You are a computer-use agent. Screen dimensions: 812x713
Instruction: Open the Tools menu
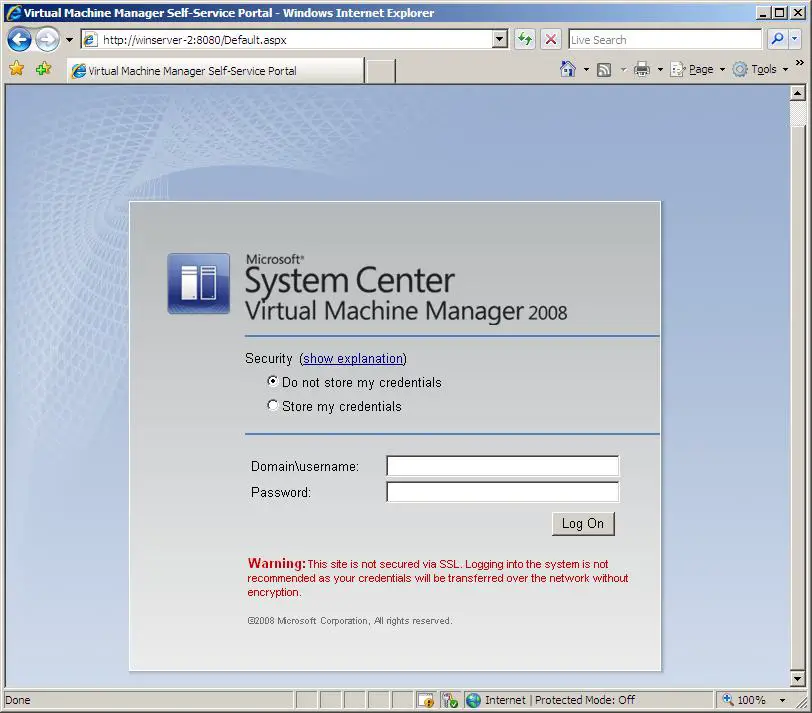pos(760,69)
